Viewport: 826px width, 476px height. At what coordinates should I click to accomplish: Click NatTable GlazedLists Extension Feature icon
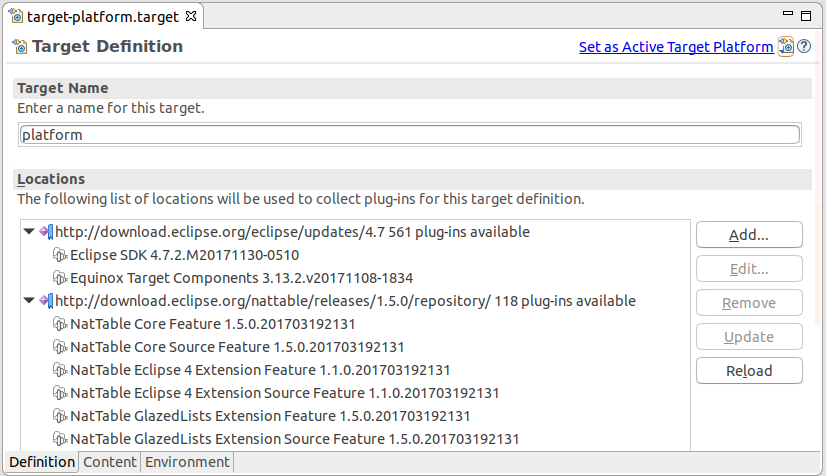(x=60, y=416)
